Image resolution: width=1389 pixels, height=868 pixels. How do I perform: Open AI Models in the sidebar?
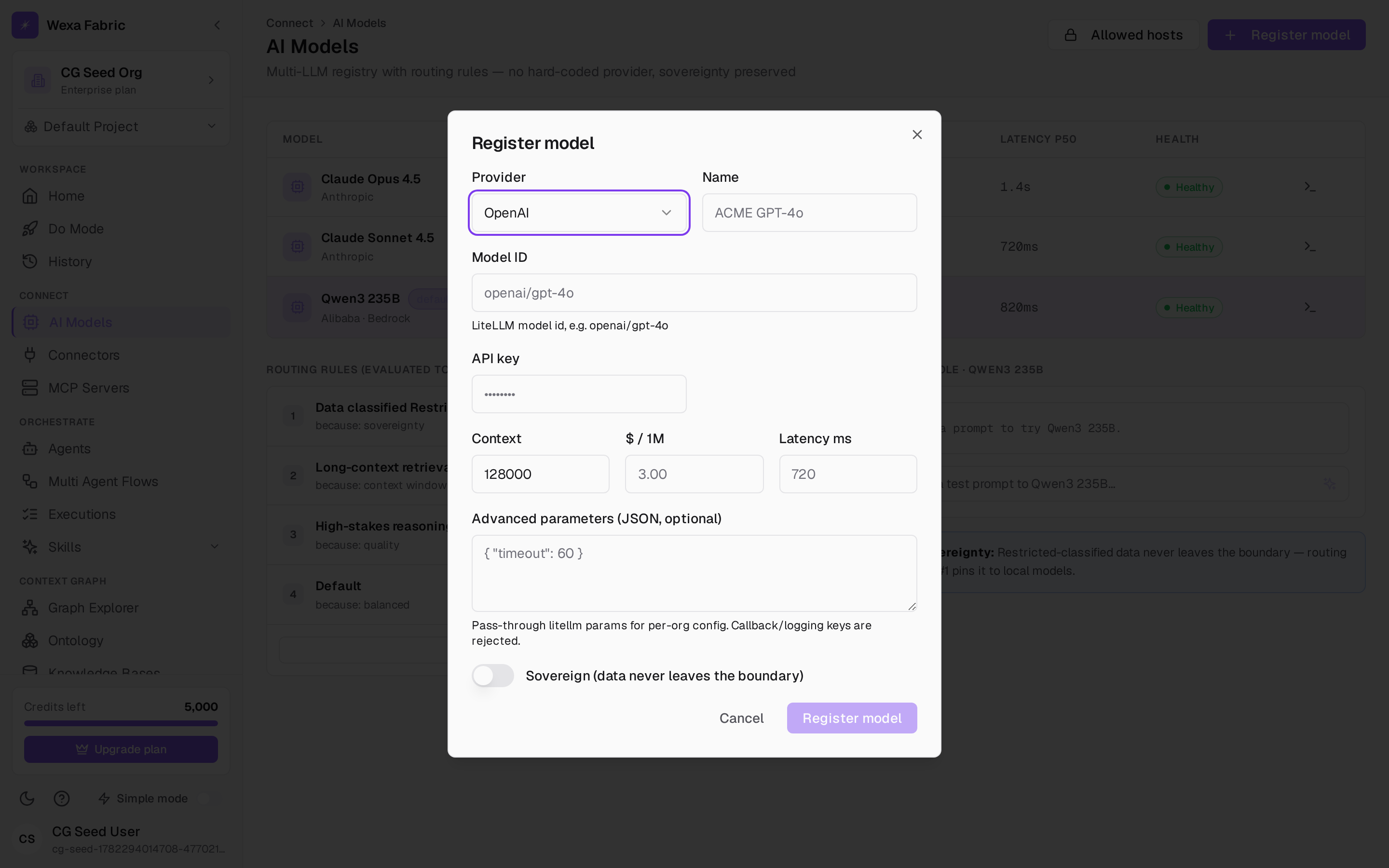point(121,322)
